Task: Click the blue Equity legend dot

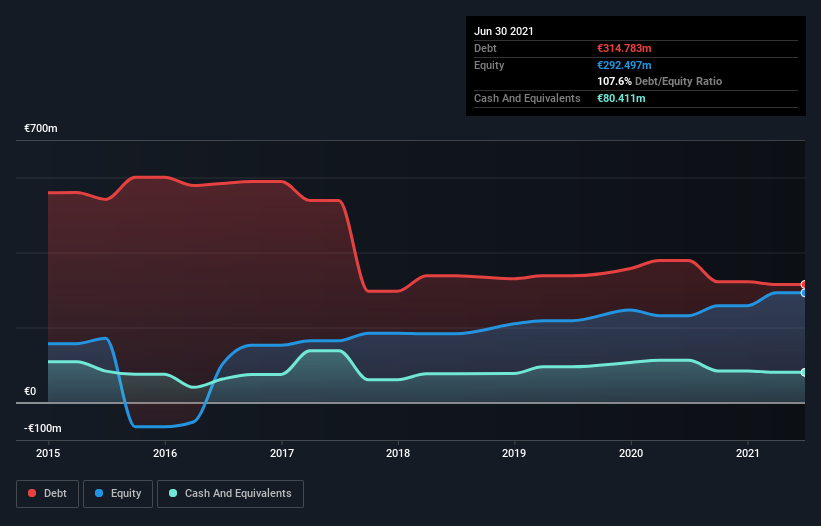Action: click(x=99, y=493)
